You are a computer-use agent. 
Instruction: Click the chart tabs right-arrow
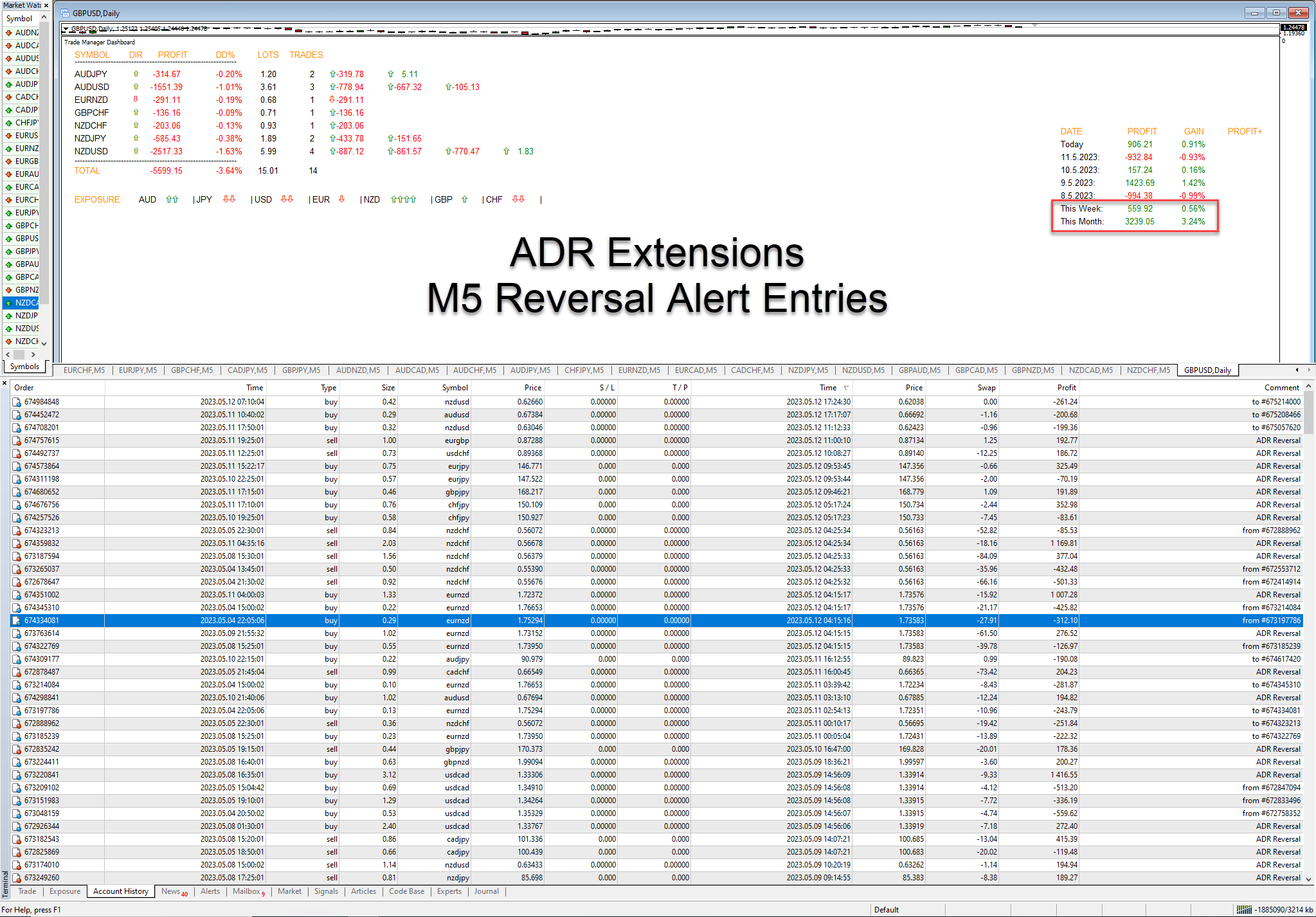pyautogui.click(x=1308, y=370)
